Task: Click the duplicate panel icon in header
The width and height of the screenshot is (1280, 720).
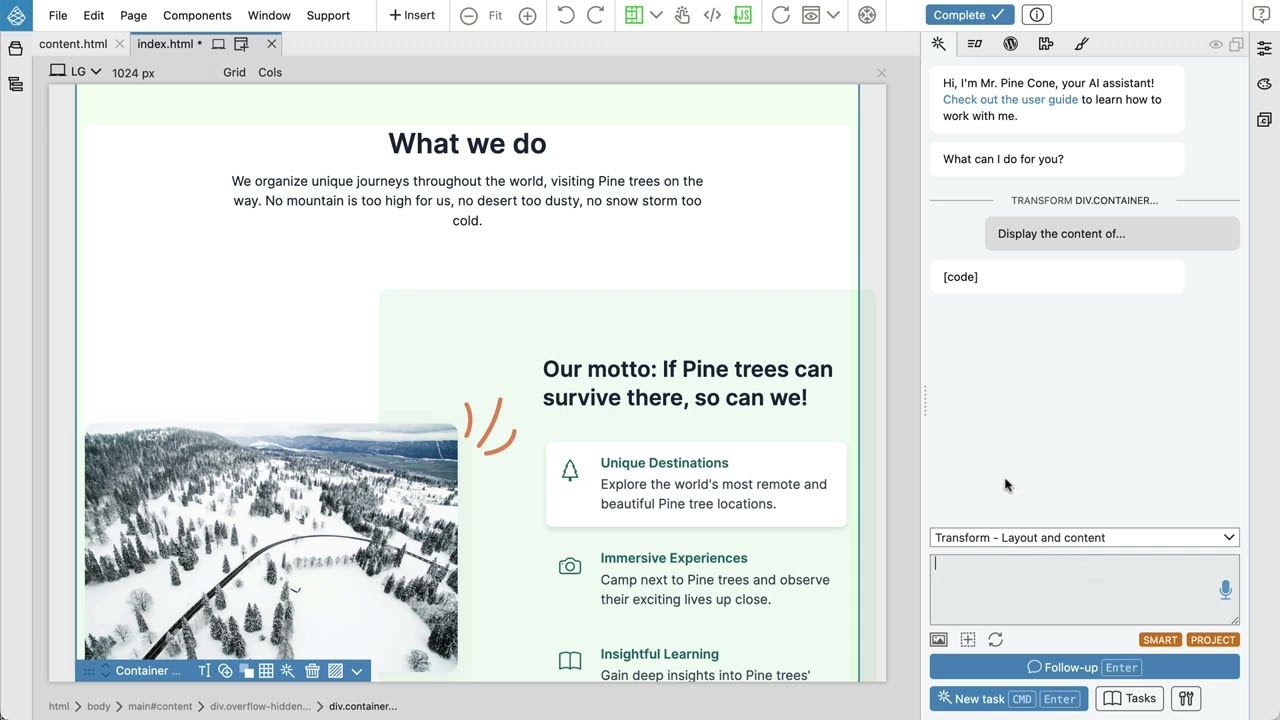Action: point(1236,45)
